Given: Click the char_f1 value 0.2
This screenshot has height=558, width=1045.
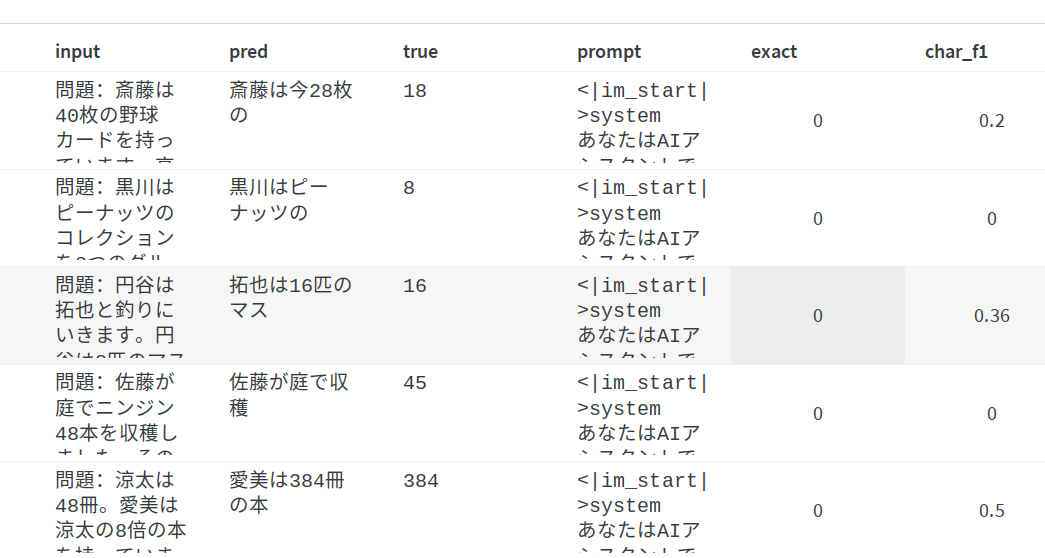Looking at the screenshot, I should [x=991, y=121].
